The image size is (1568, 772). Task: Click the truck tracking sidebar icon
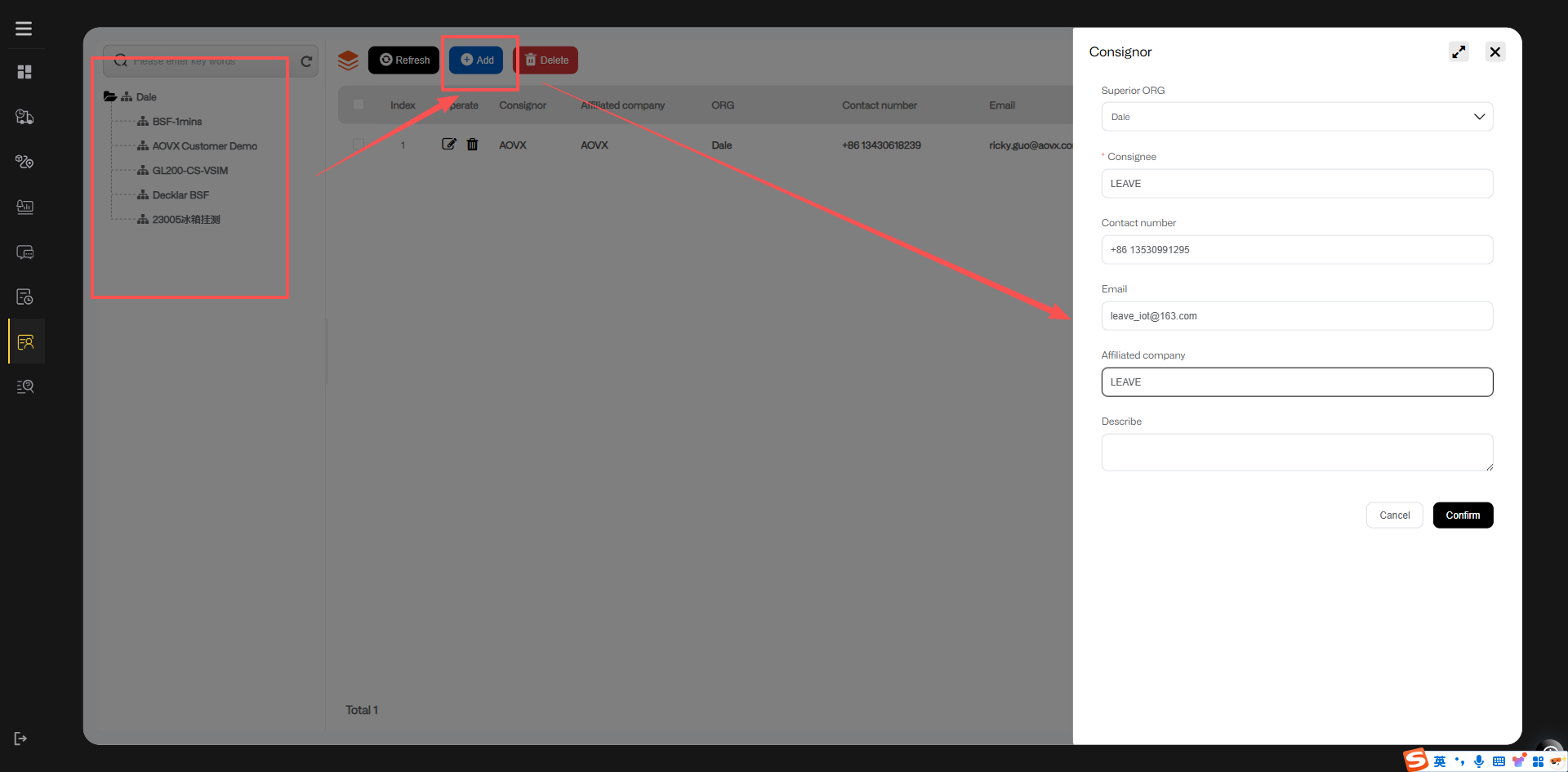24,117
